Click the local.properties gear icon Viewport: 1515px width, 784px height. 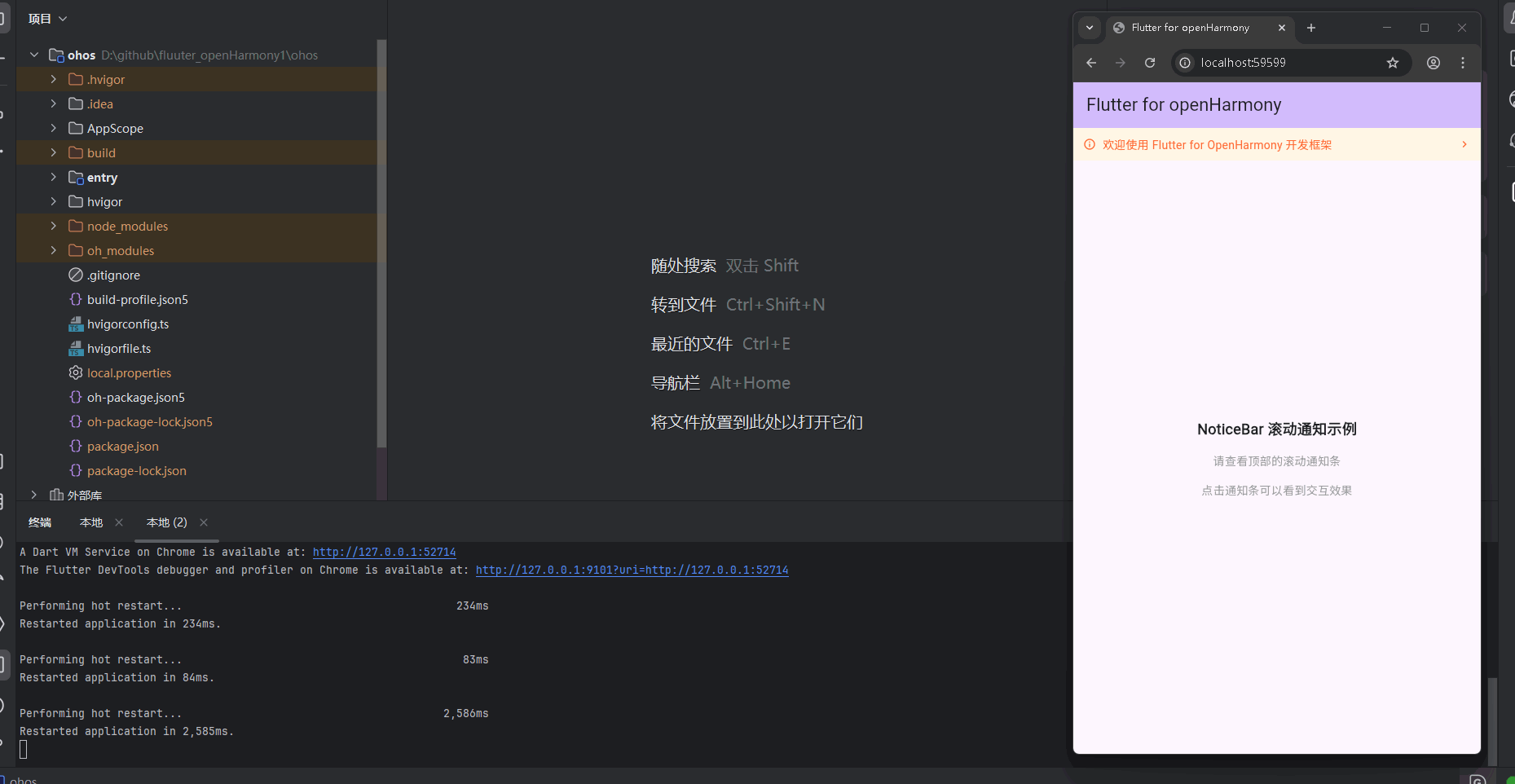(76, 372)
